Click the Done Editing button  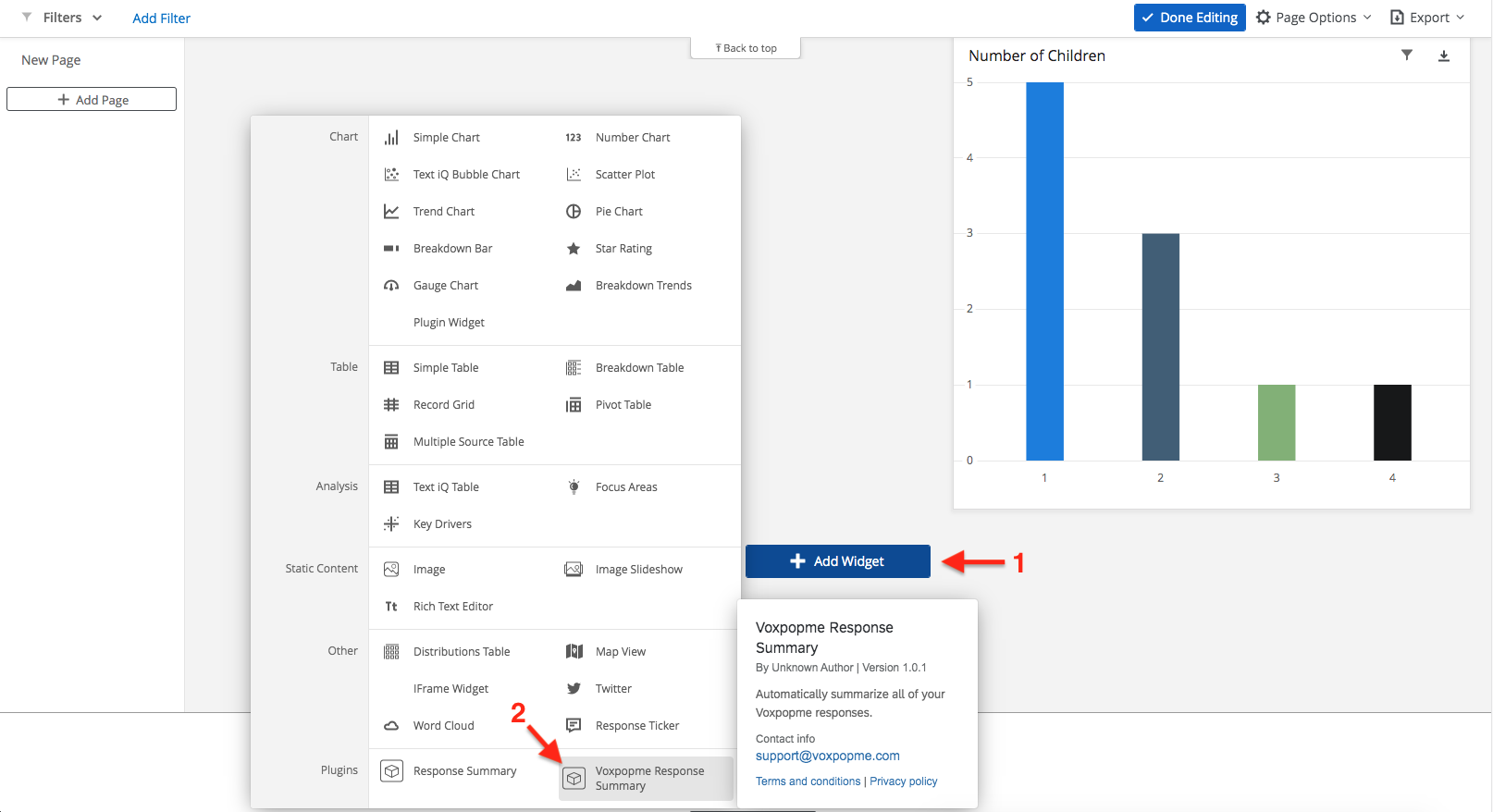[1190, 18]
